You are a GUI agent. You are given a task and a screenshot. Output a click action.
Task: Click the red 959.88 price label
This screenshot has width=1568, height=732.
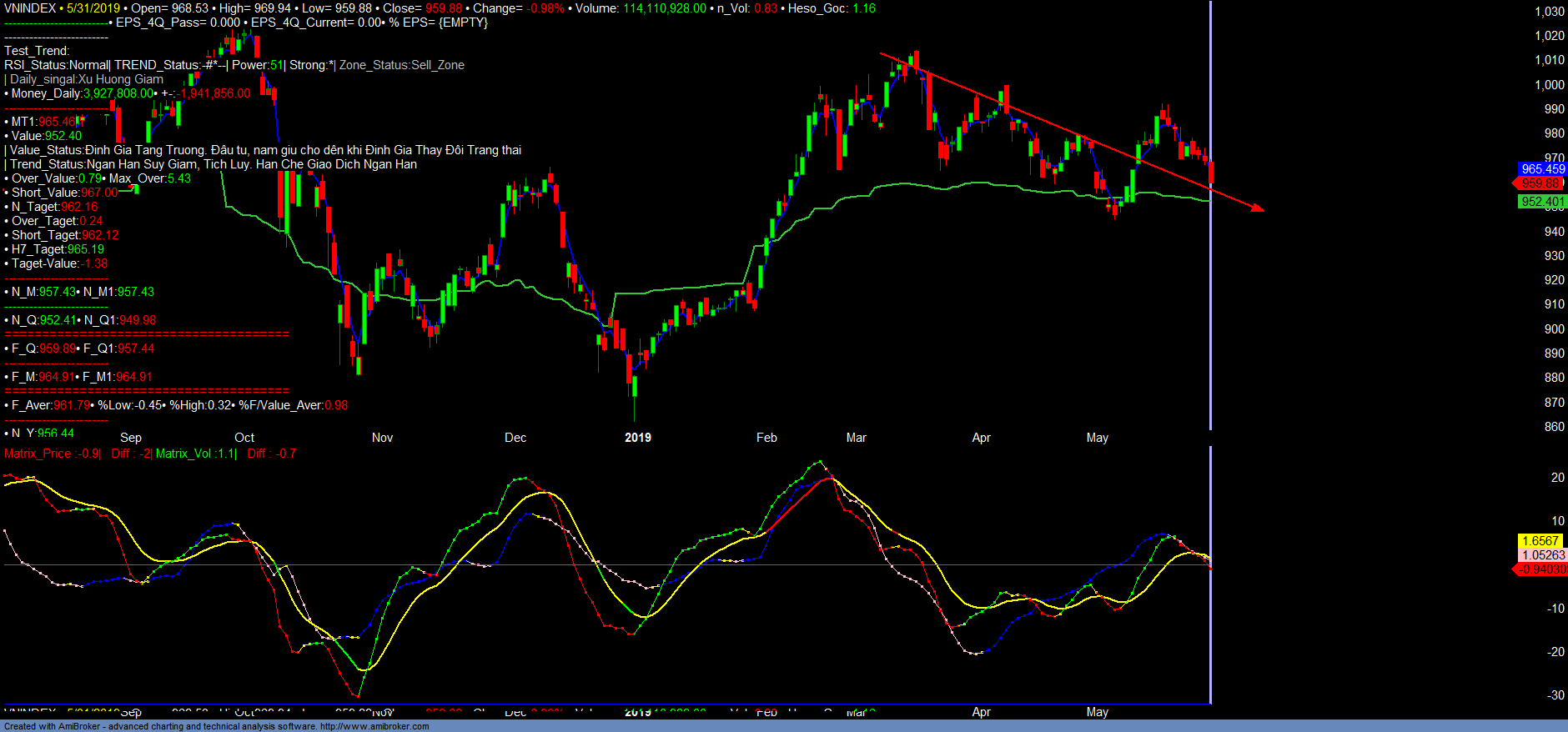coord(1540,183)
